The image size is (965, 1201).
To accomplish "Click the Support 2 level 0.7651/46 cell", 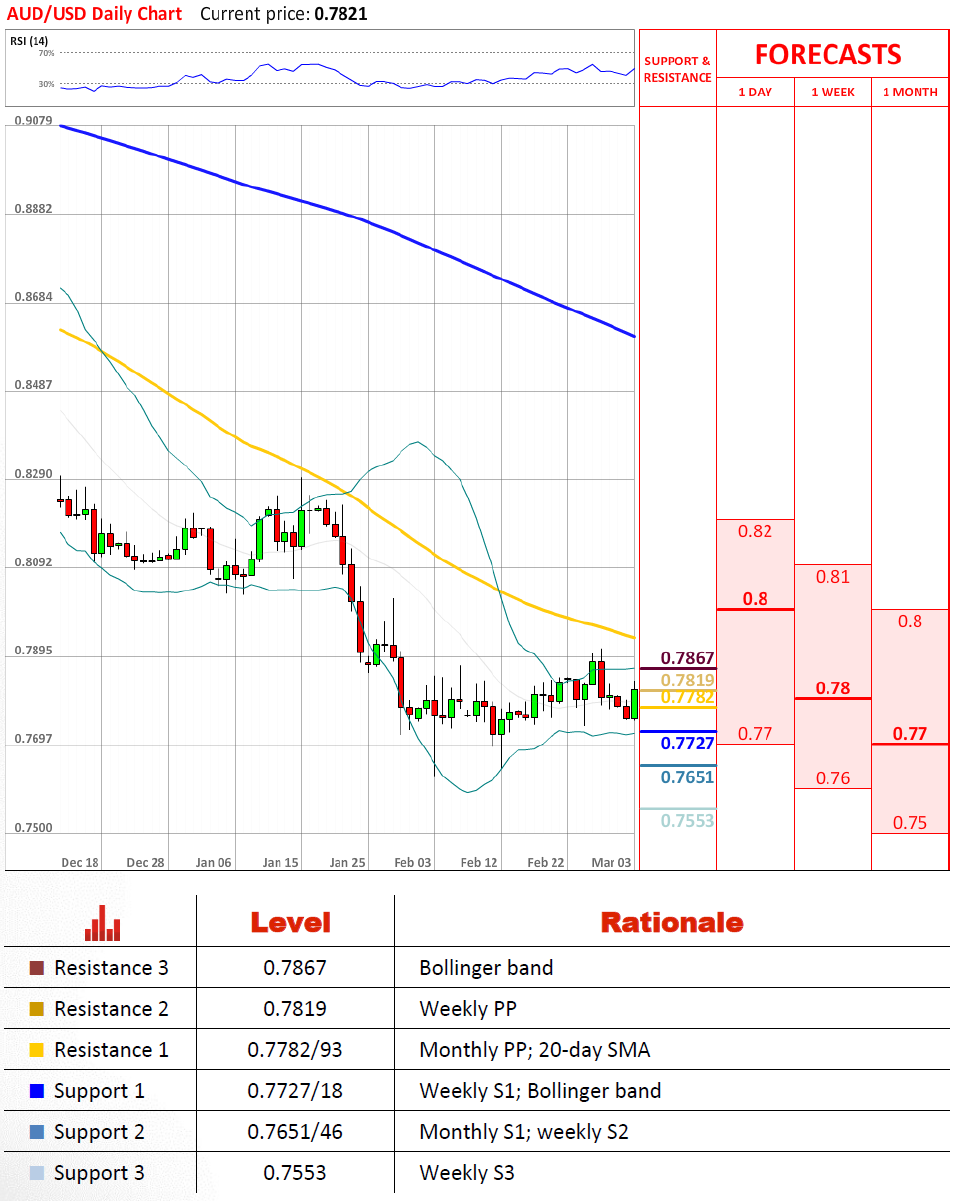I will [x=295, y=1132].
